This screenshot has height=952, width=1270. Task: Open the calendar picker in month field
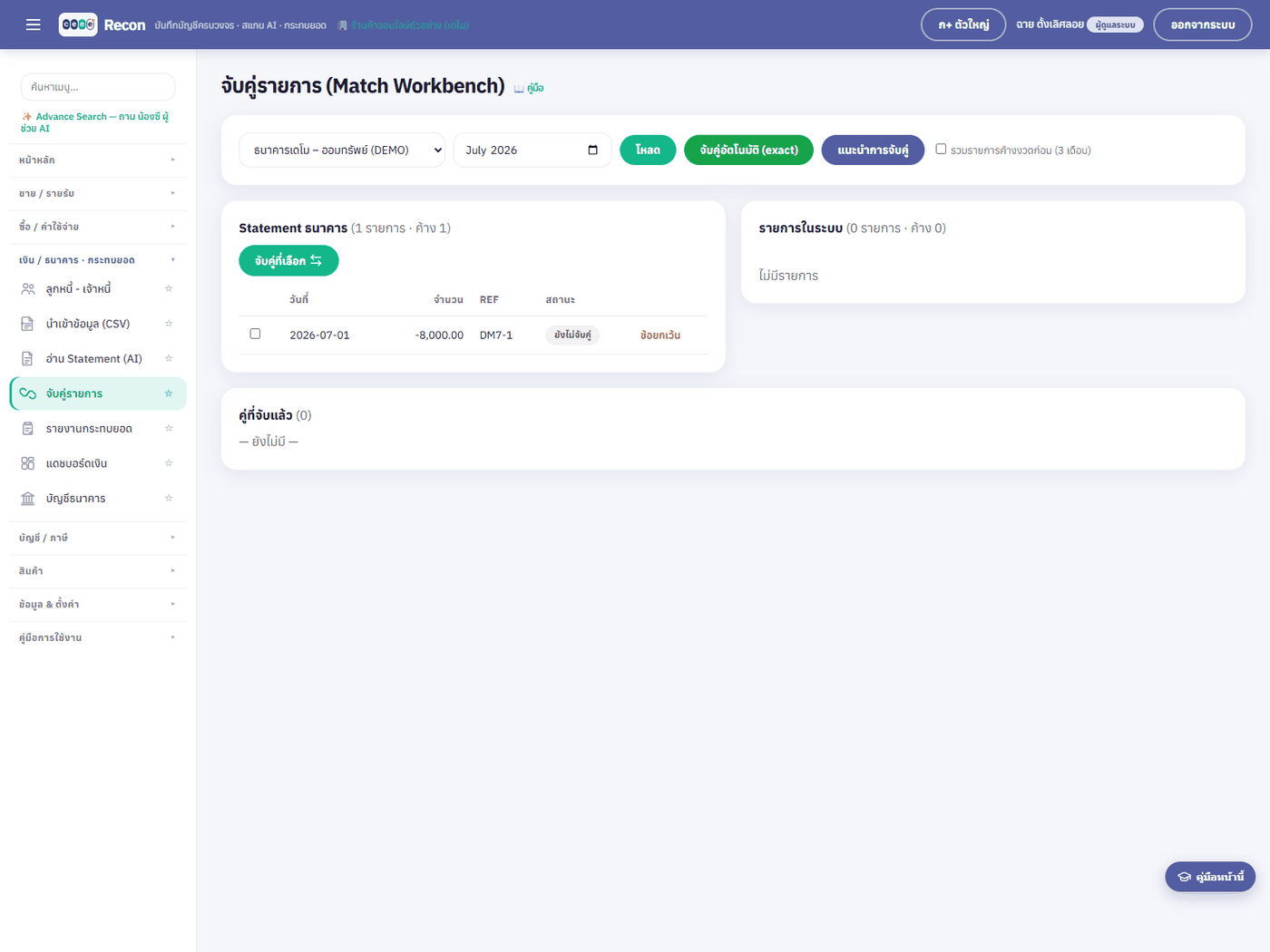click(593, 151)
